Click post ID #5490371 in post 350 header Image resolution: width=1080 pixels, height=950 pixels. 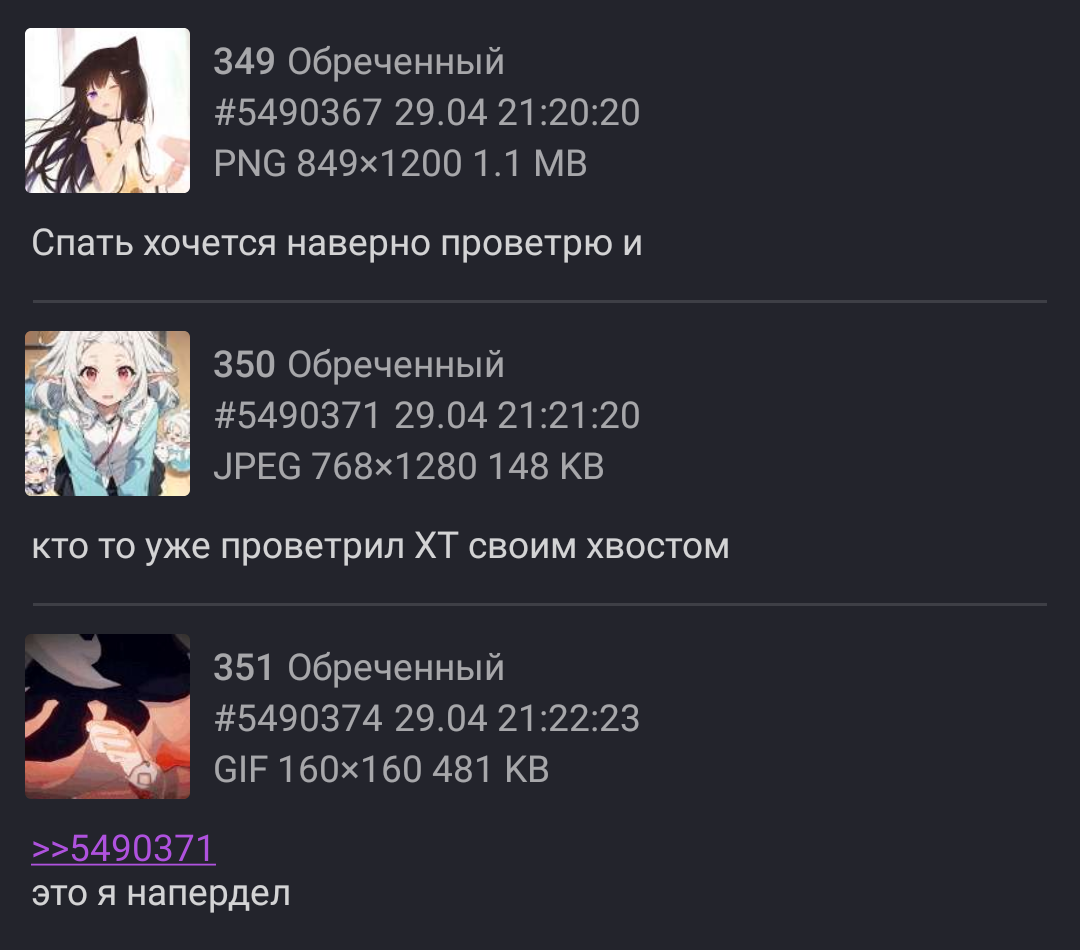coord(298,415)
